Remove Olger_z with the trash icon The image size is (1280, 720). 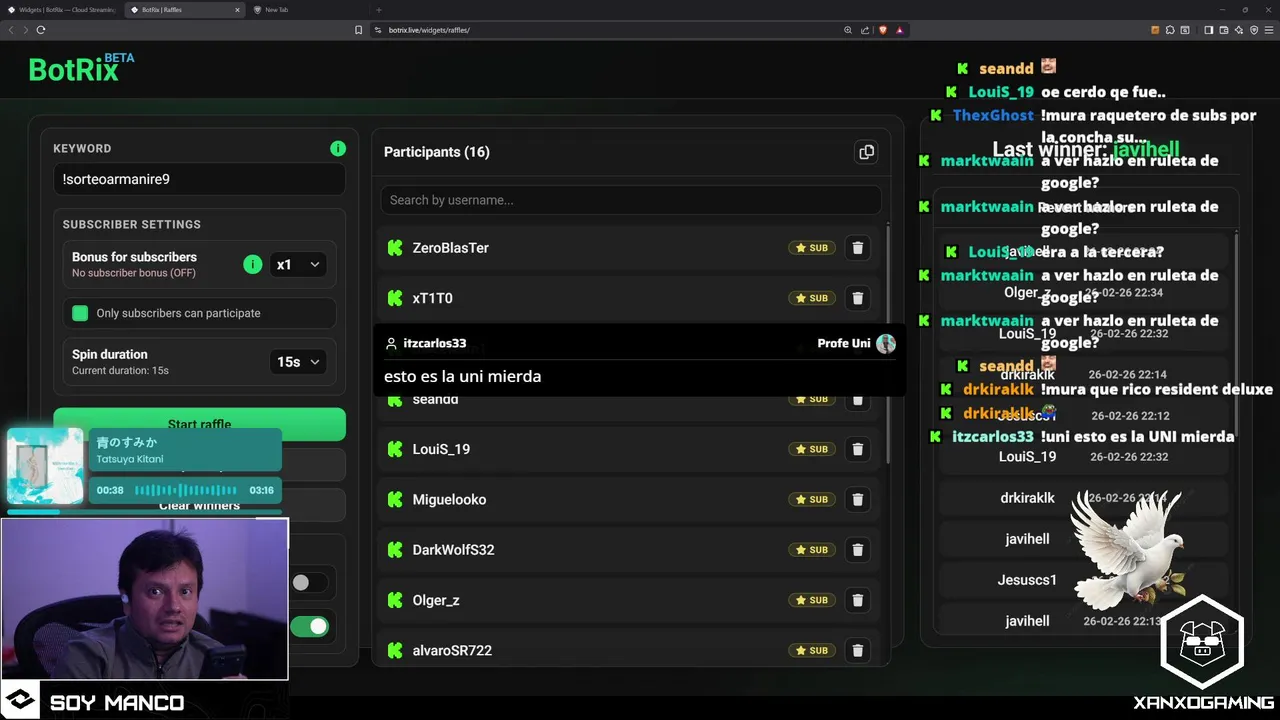pos(857,600)
